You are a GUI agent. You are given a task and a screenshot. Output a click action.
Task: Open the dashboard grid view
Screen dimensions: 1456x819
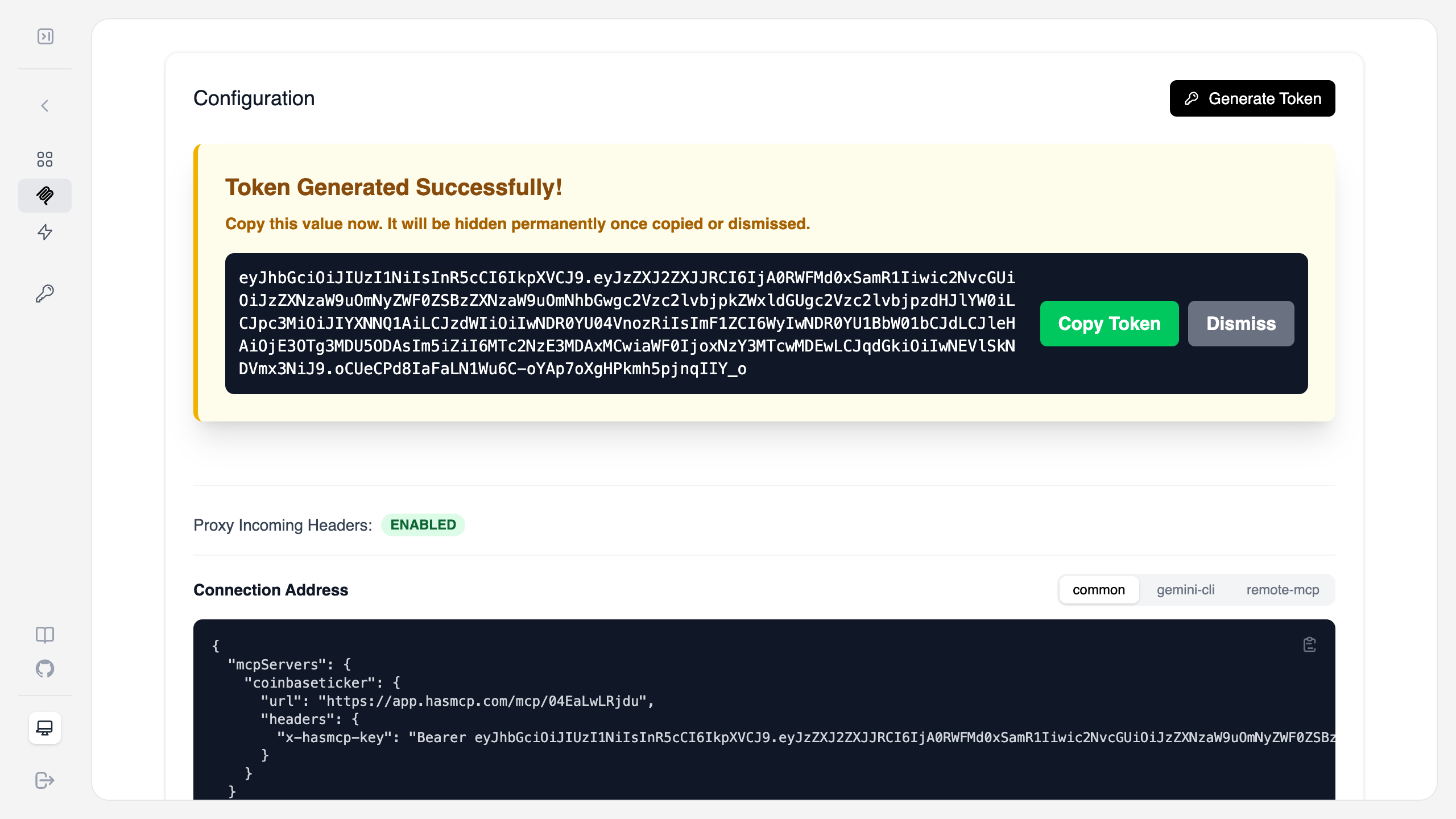tap(45, 159)
